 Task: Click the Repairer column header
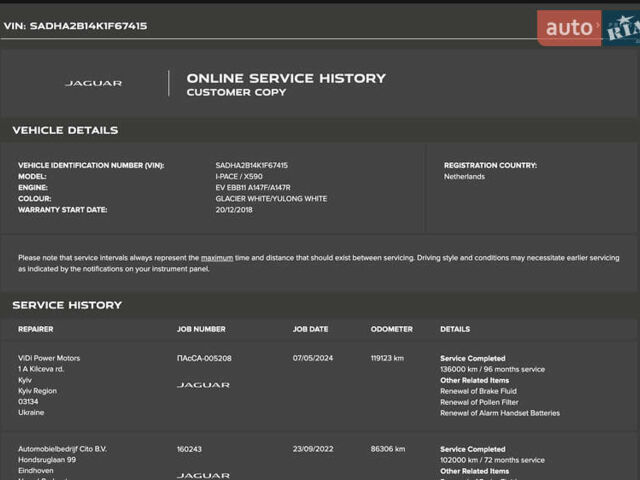(36, 329)
